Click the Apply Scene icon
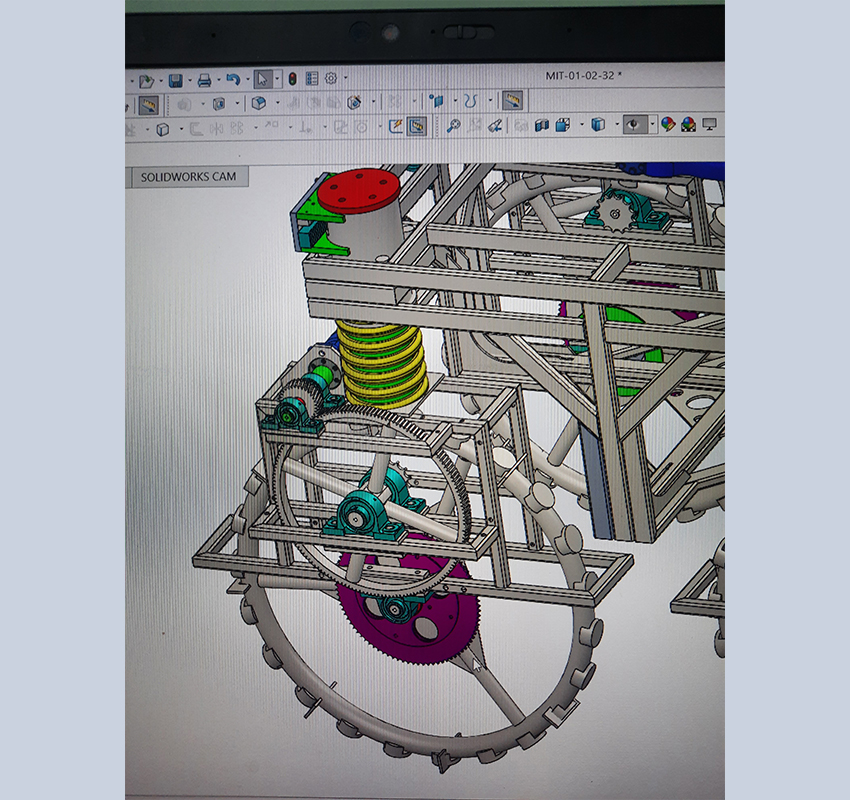The height and width of the screenshot is (800, 850). pos(688,125)
